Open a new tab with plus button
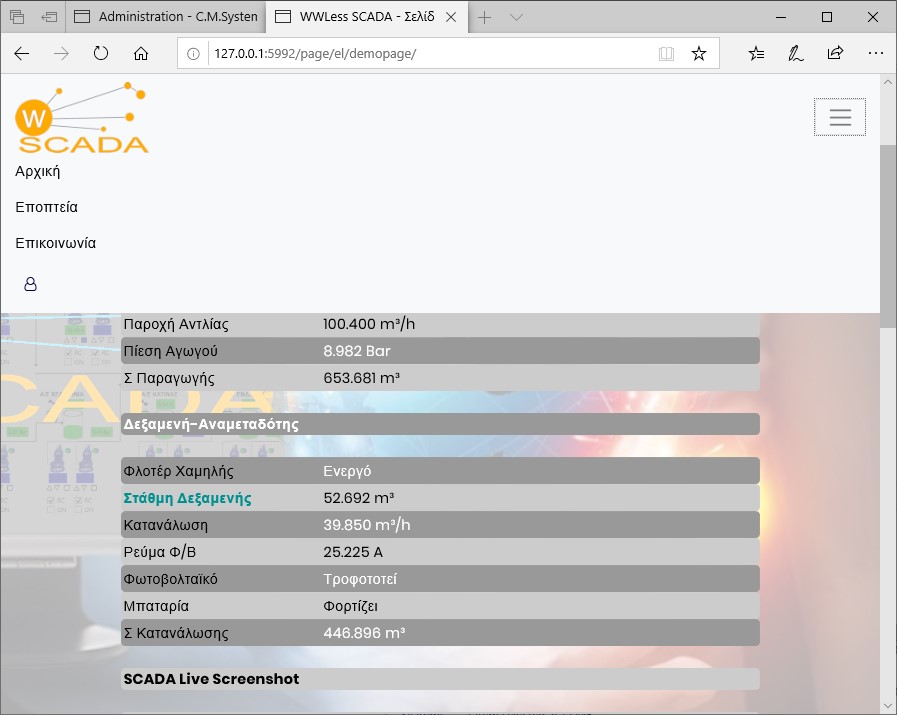This screenshot has height=715, width=897. pyautogui.click(x=485, y=17)
